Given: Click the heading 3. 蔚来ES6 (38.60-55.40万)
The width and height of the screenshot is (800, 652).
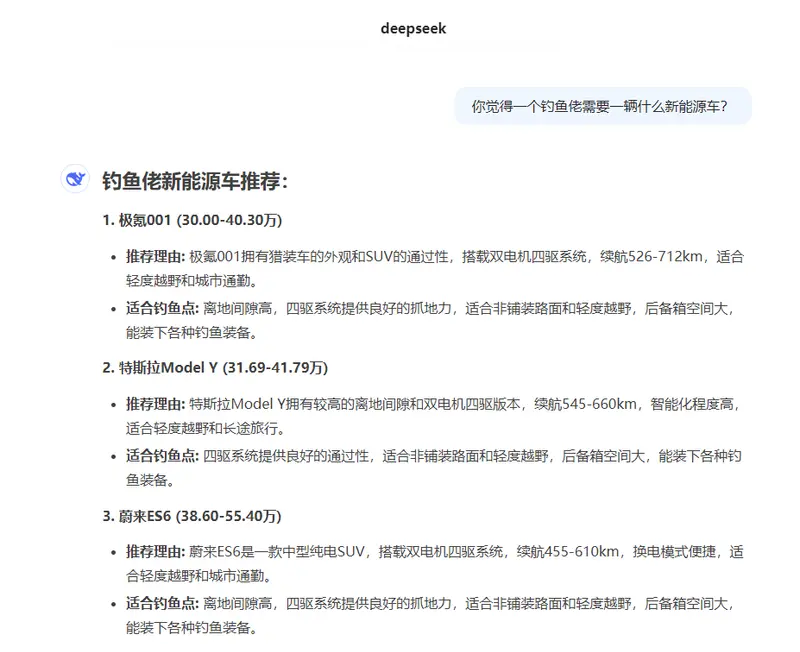Looking at the screenshot, I should tap(192, 516).
